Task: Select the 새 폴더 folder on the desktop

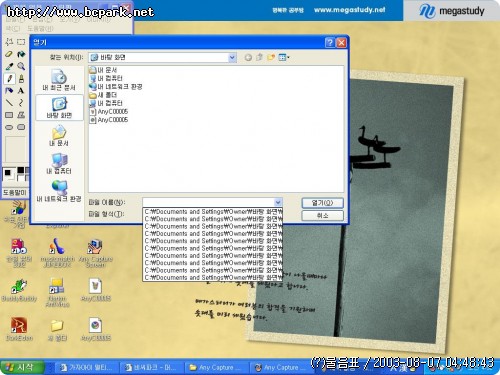Action: (x=57, y=329)
